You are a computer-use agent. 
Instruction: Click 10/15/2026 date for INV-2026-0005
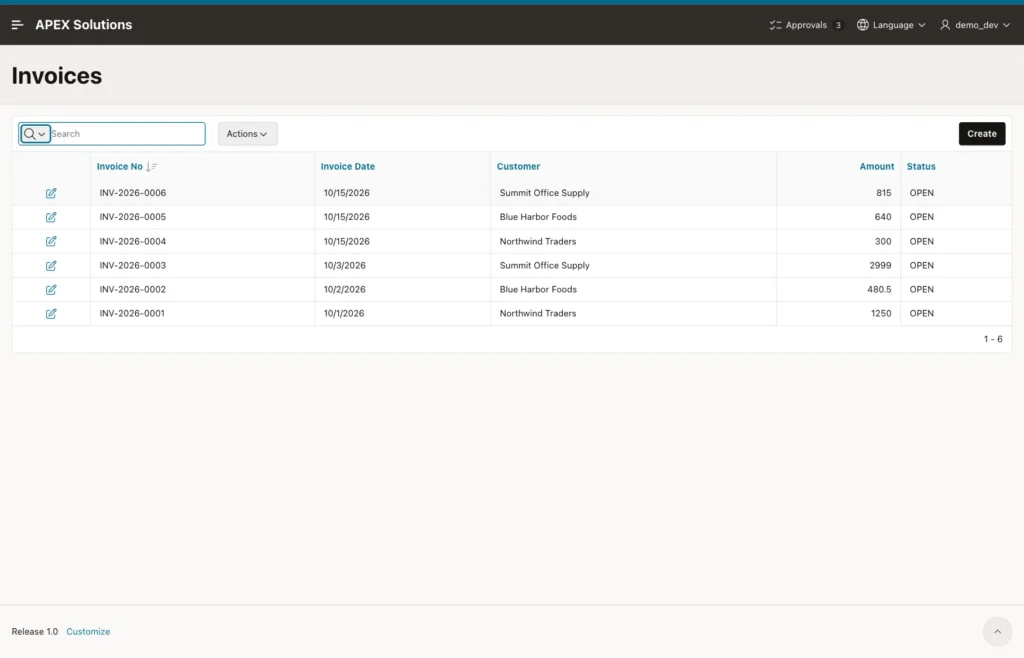(347, 217)
